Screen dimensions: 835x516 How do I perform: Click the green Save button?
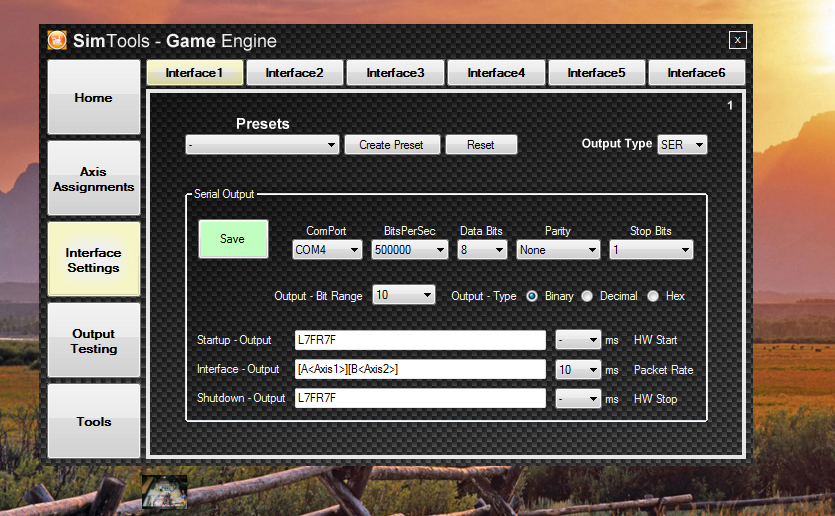[x=233, y=239]
